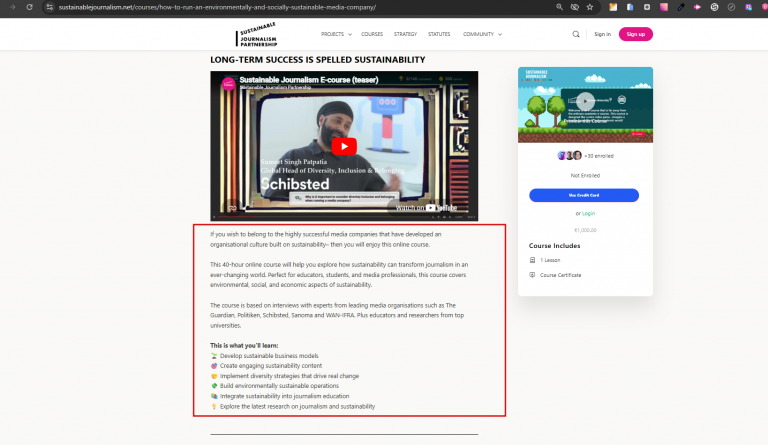Click 'This is what you'll learn:' heading
Screen dimensions: 768x445
click(244, 346)
